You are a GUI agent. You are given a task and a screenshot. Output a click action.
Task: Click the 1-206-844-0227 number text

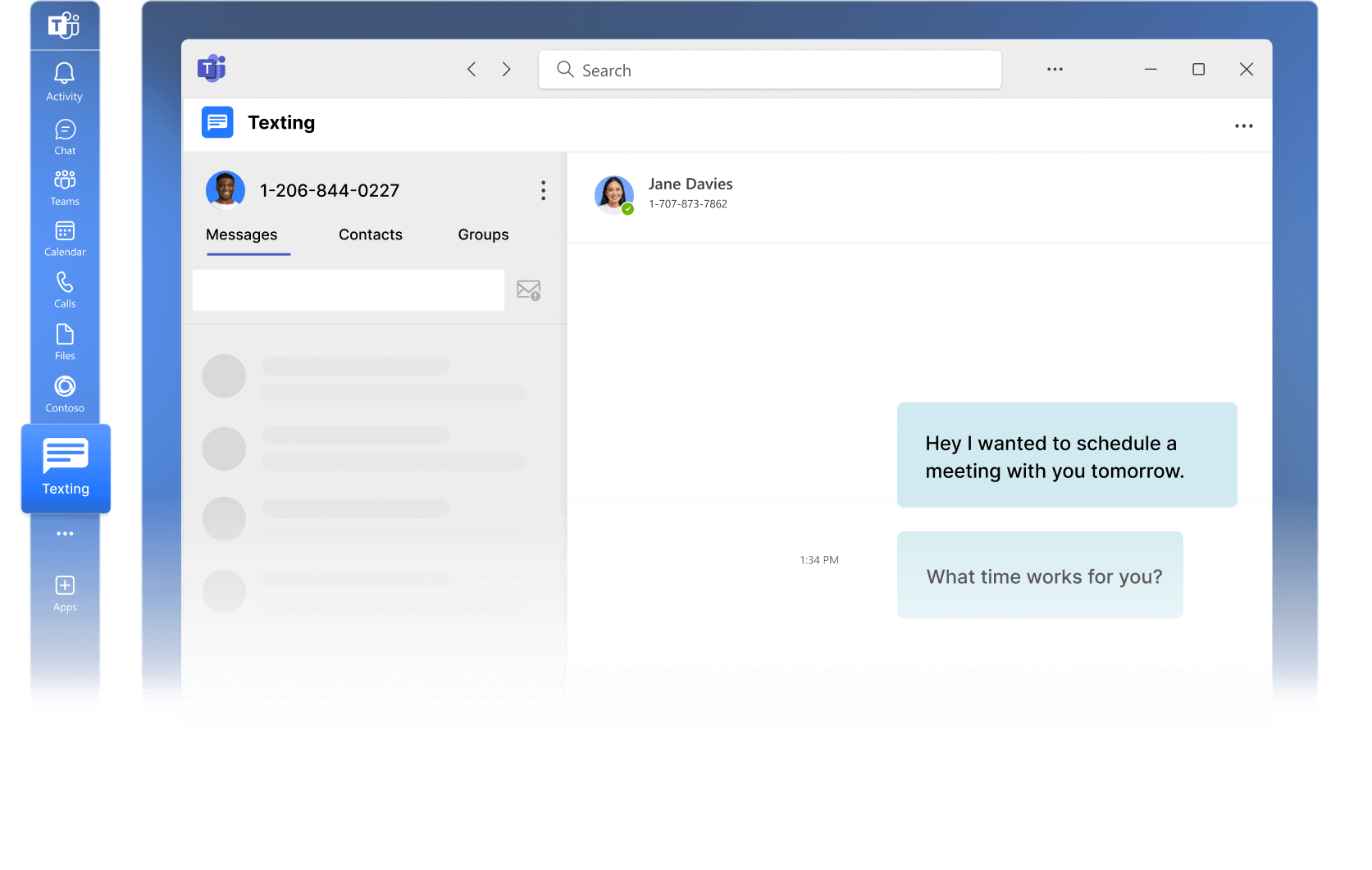[330, 190]
